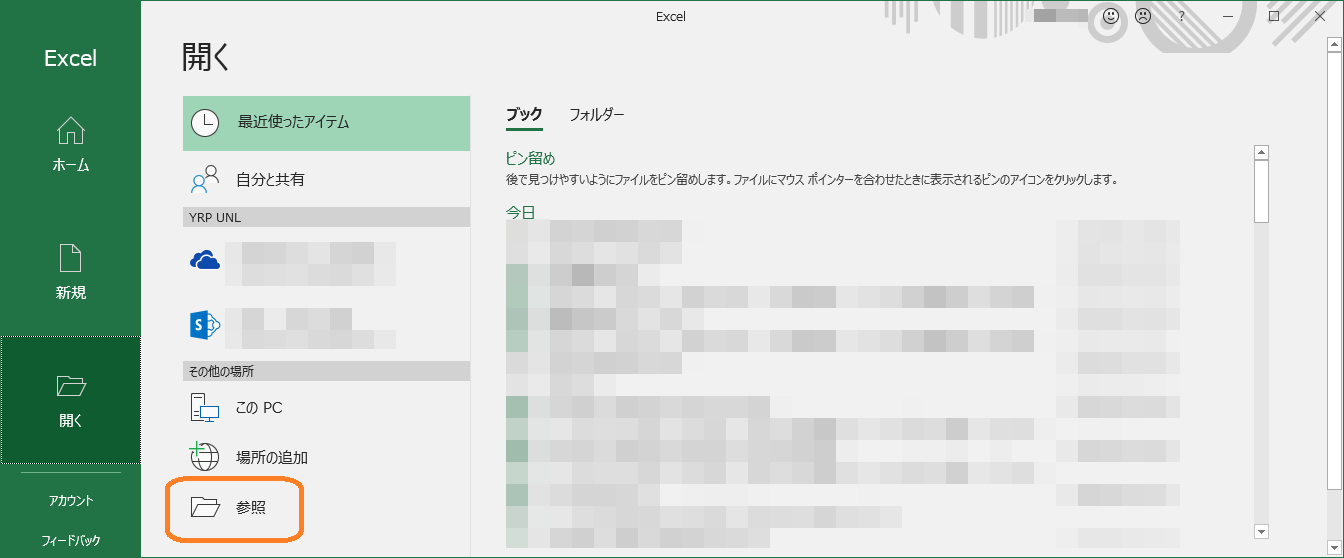Open the アカウント page

click(70, 500)
